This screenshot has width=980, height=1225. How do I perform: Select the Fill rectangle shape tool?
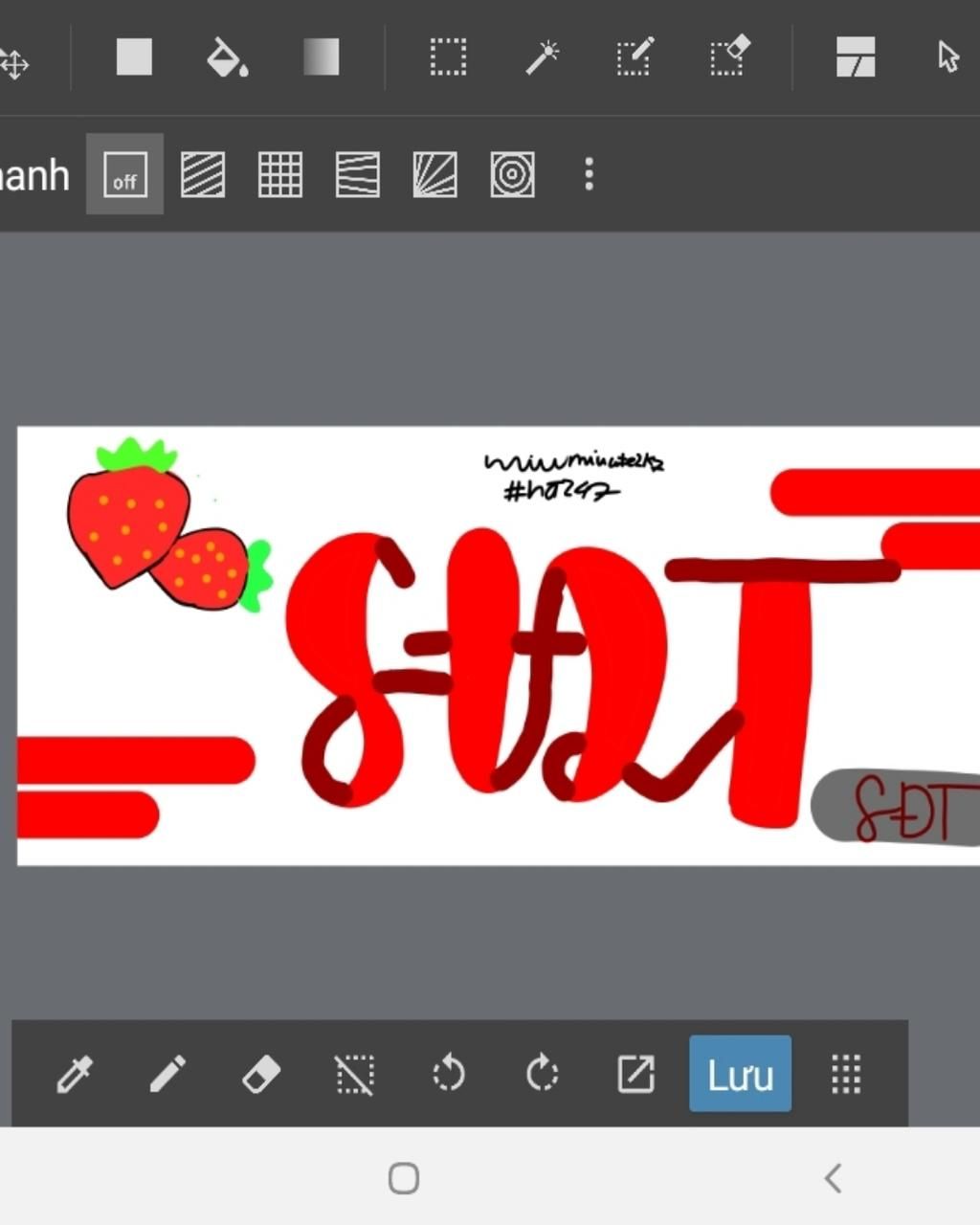[134, 57]
